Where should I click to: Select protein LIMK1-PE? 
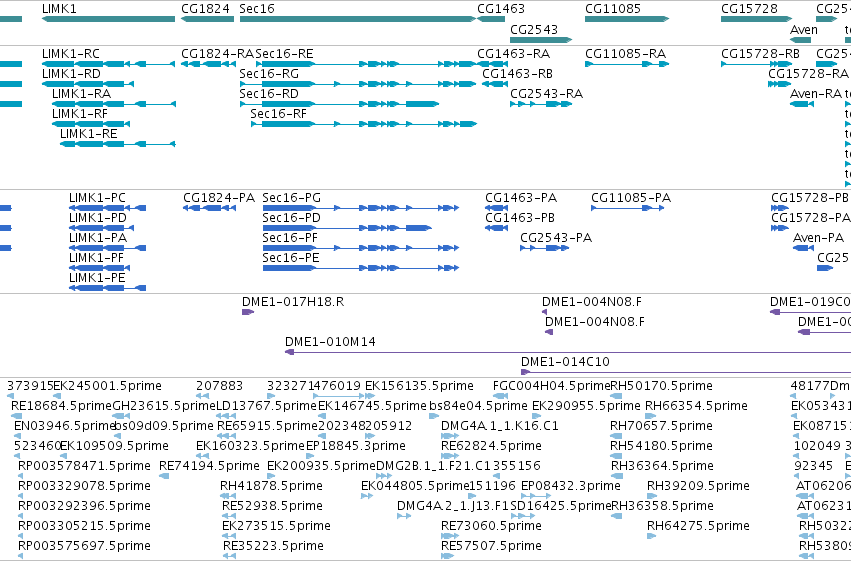(x=97, y=278)
